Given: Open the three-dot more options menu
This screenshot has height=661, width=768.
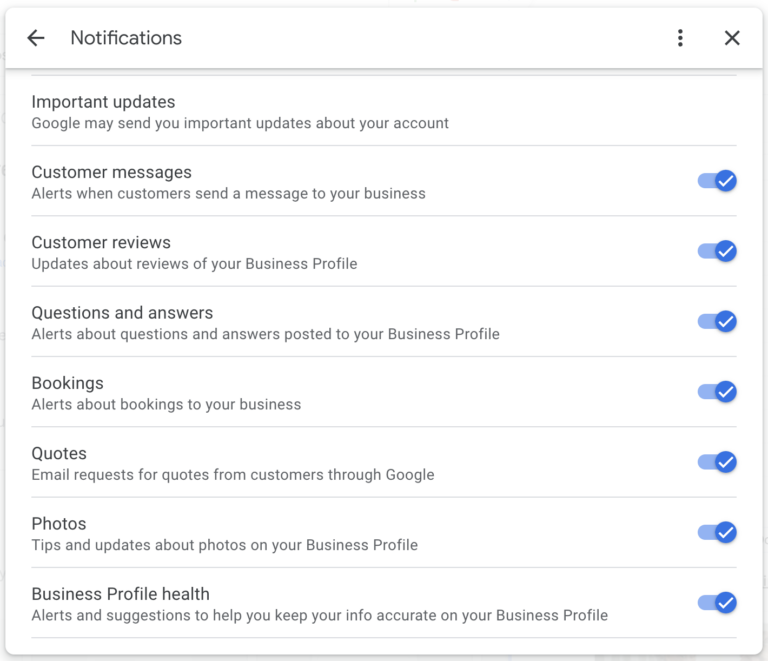Looking at the screenshot, I should point(680,38).
